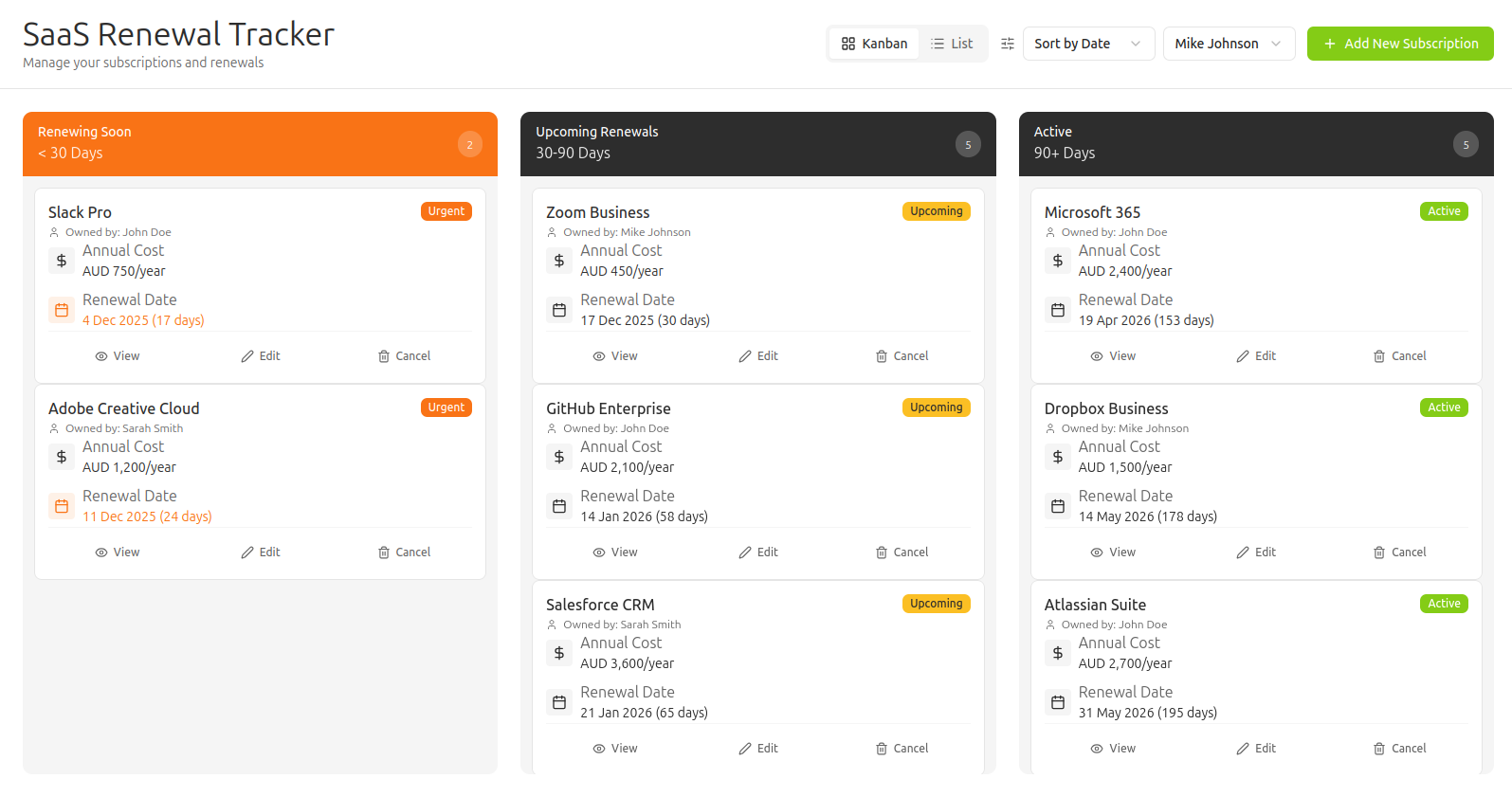Viewport: 1512px width, 797px height.
Task: Click the dollar icon on Zoom Business card
Action: click(559, 261)
